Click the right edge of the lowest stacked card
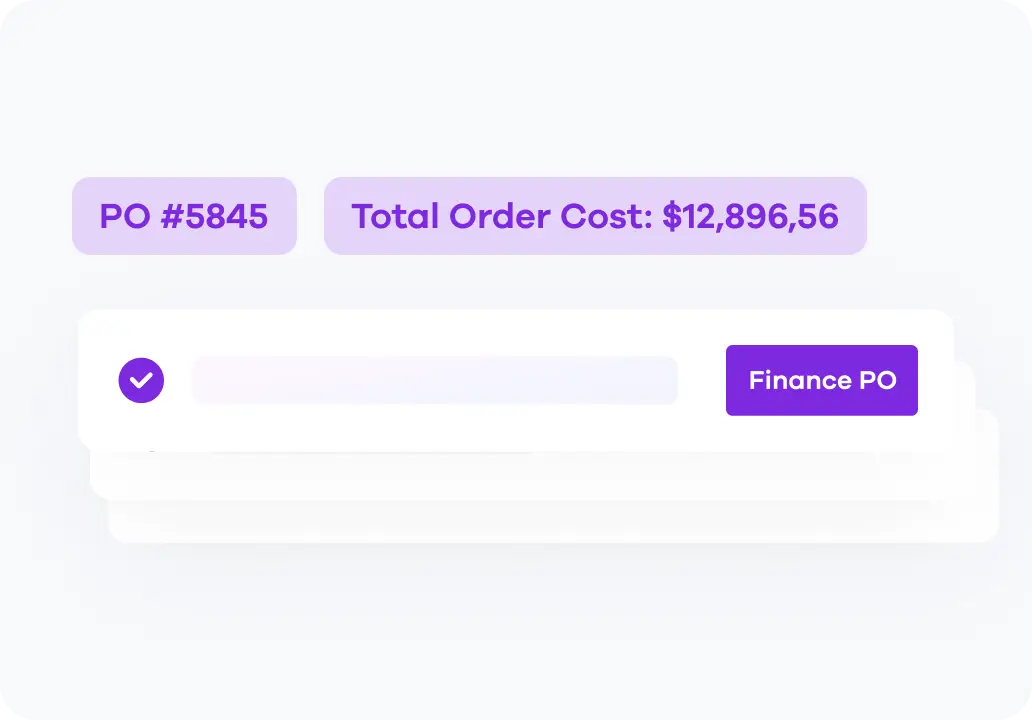The image size is (1032, 720). coord(990,480)
